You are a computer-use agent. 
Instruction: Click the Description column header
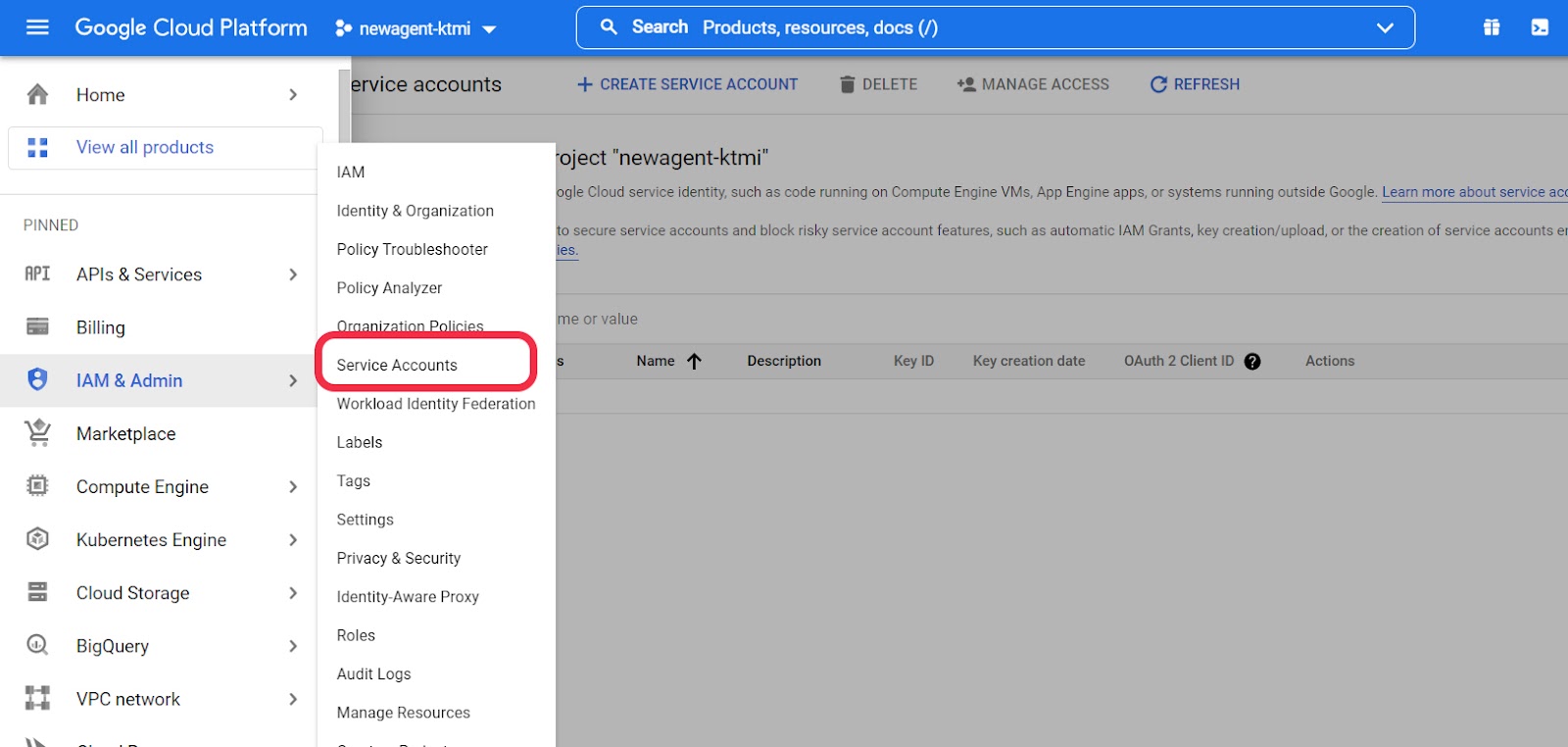click(784, 361)
